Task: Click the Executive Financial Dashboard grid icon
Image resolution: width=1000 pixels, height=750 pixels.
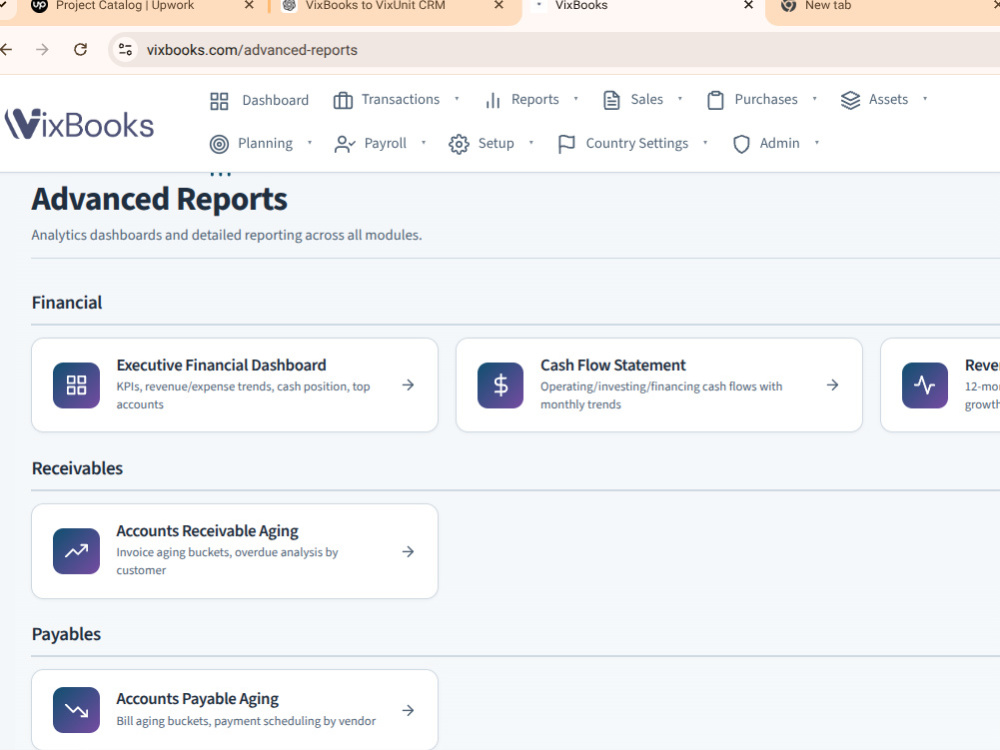Action: coord(77,385)
